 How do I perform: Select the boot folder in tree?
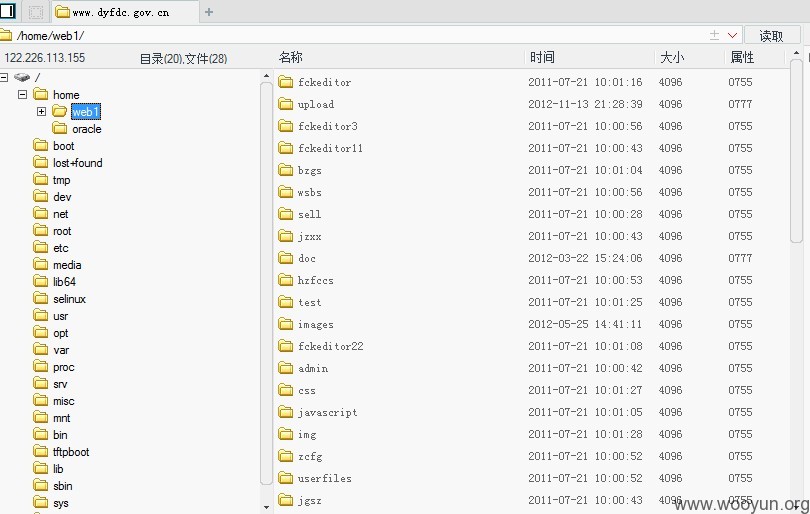pyautogui.click(x=64, y=146)
